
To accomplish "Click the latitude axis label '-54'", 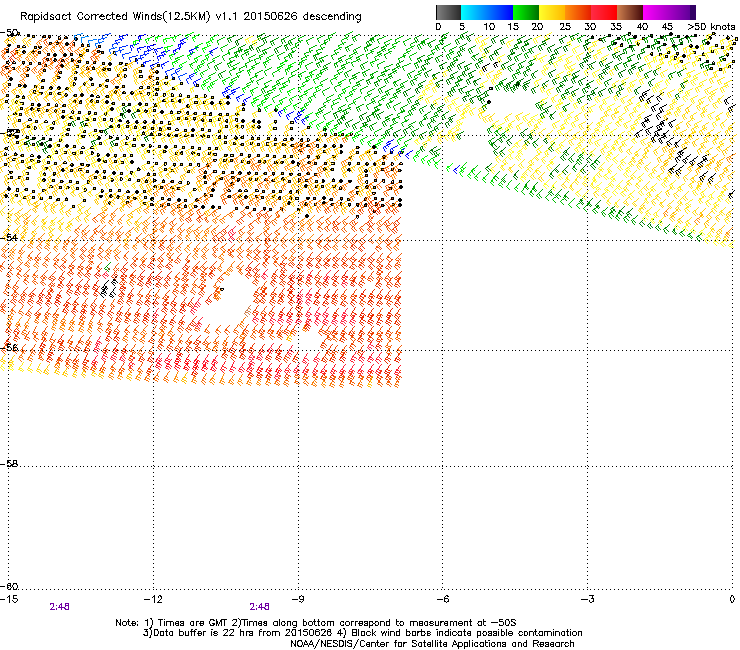I will (x=9, y=237).
